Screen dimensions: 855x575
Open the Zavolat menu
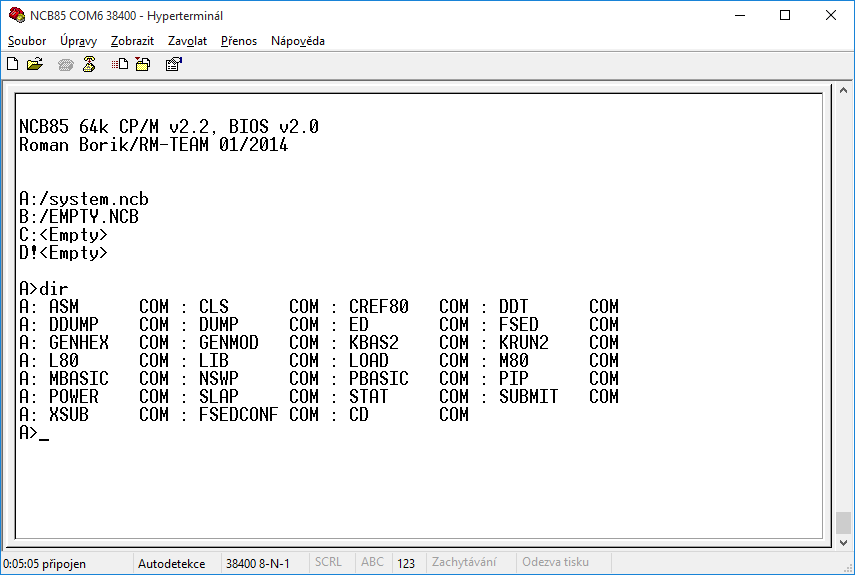coord(187,41)
